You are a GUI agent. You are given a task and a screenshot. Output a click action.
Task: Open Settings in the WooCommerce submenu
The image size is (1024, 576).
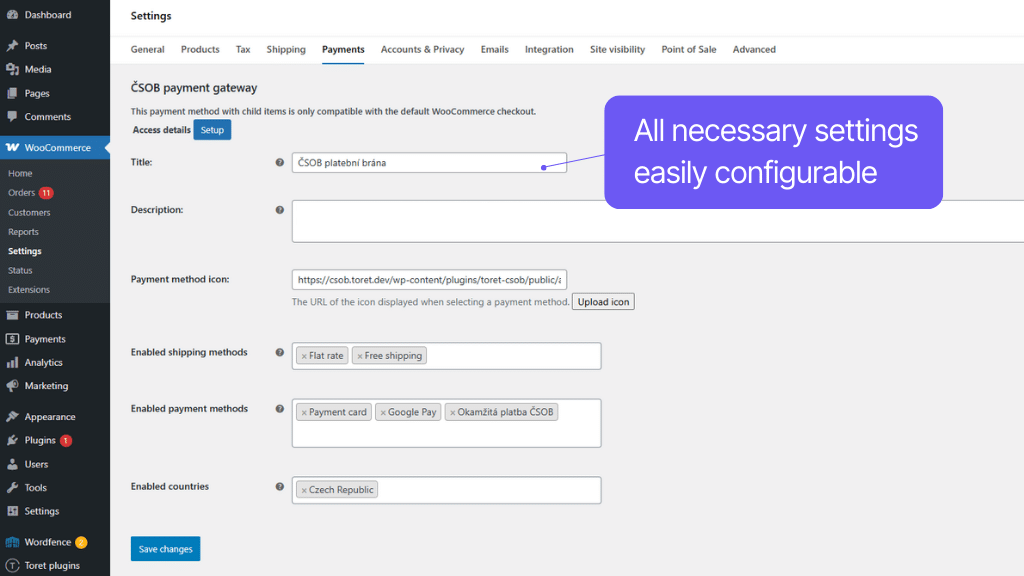25,251
